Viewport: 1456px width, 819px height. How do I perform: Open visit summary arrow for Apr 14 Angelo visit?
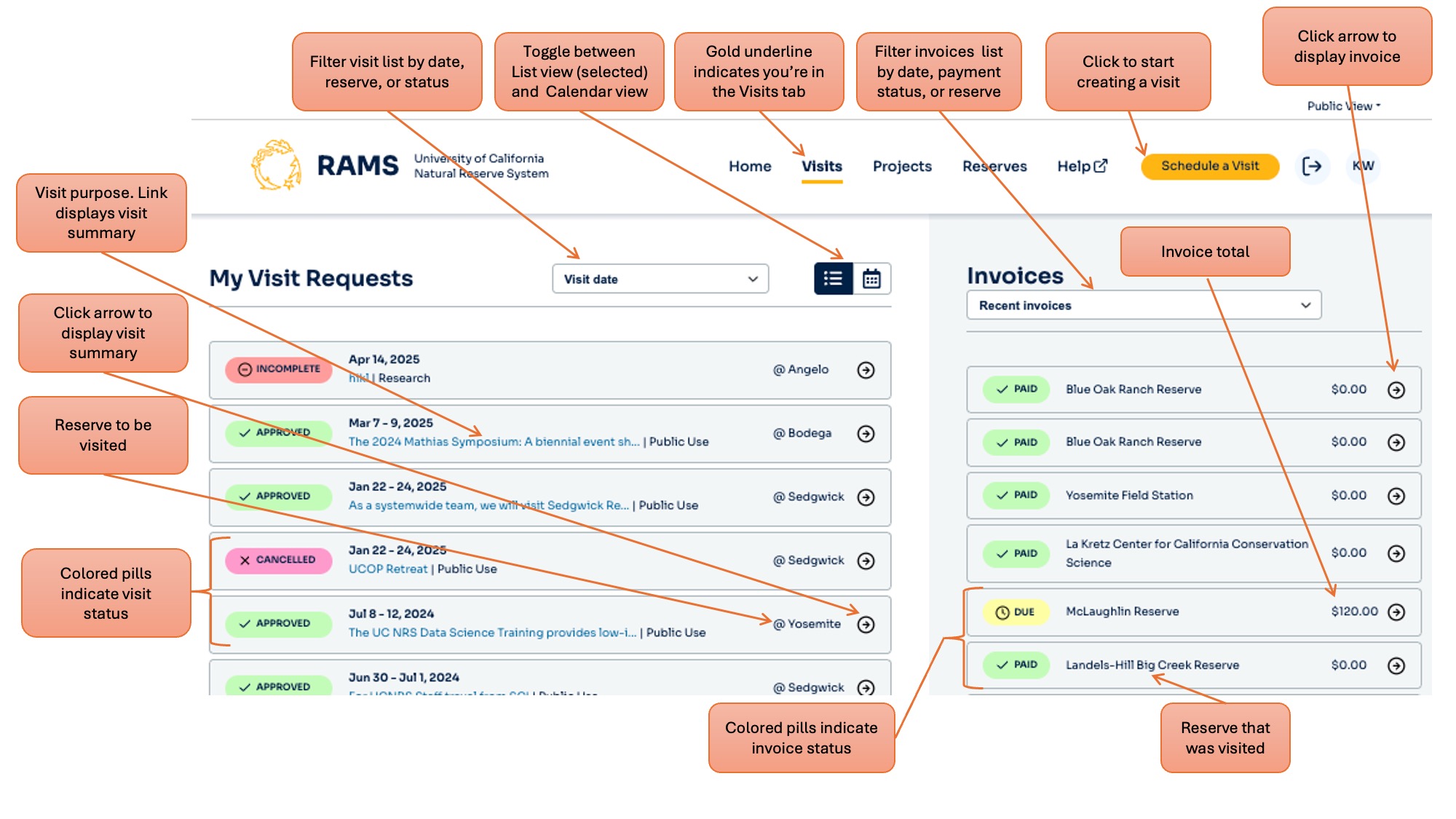(x=866, y=370)
